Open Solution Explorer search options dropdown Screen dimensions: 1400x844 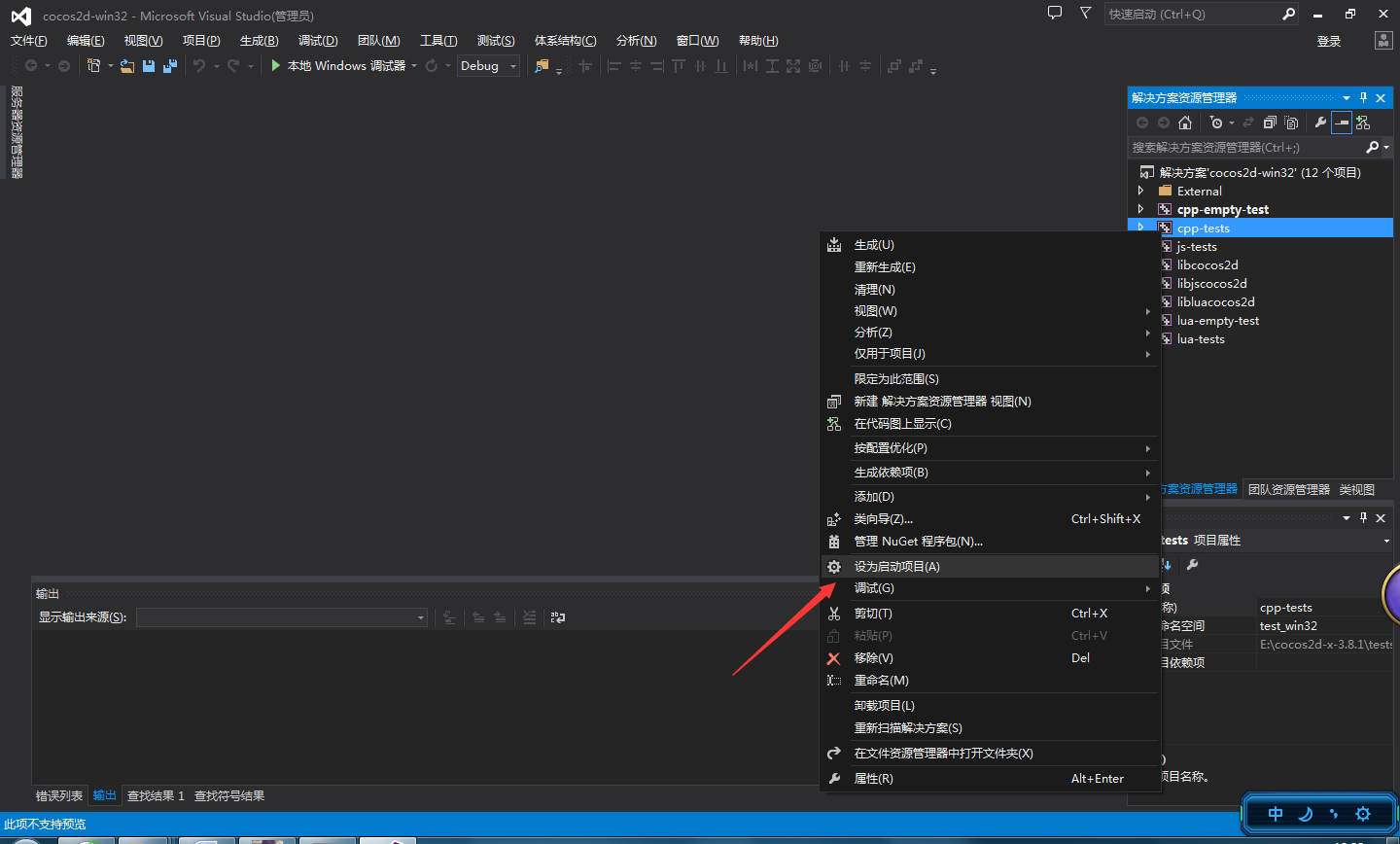1386,147
